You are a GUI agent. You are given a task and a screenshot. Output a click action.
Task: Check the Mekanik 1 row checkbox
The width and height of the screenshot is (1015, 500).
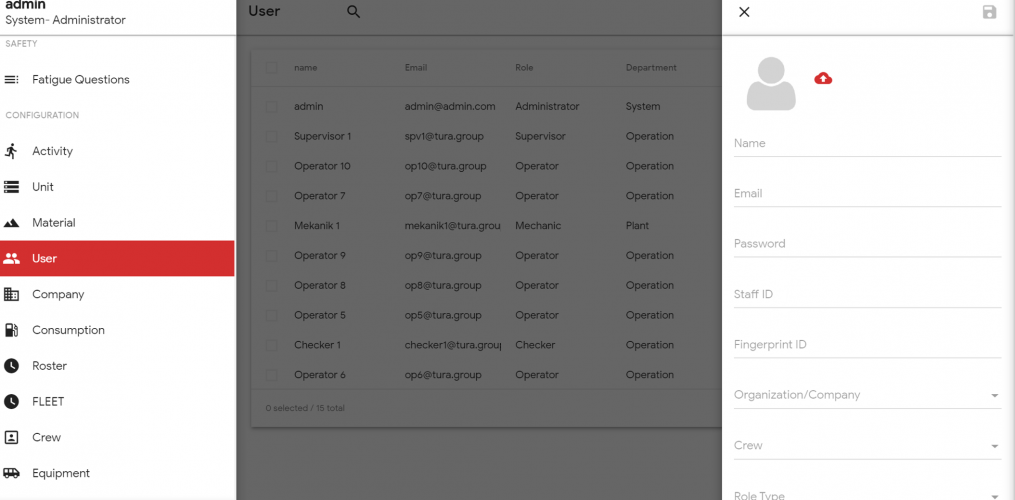pyautogui.click(x=272, y=226)
